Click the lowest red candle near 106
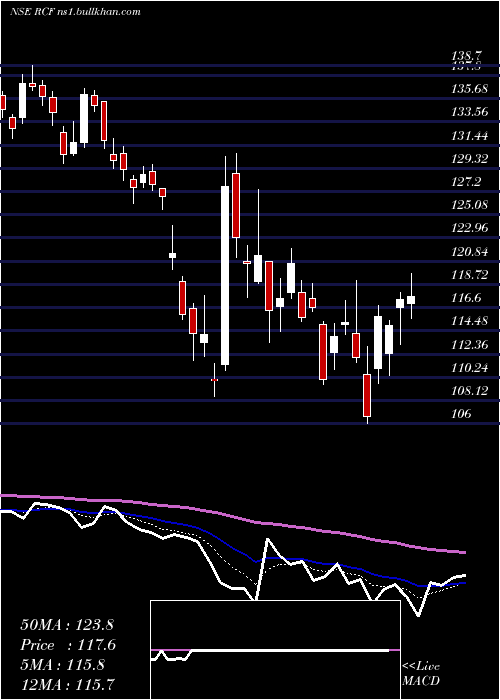 367,396
